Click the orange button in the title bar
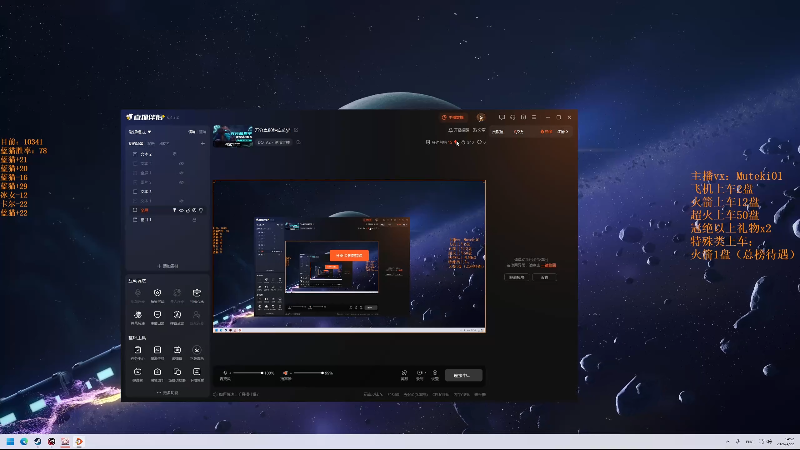800x450 pixels. click(453, 117)
